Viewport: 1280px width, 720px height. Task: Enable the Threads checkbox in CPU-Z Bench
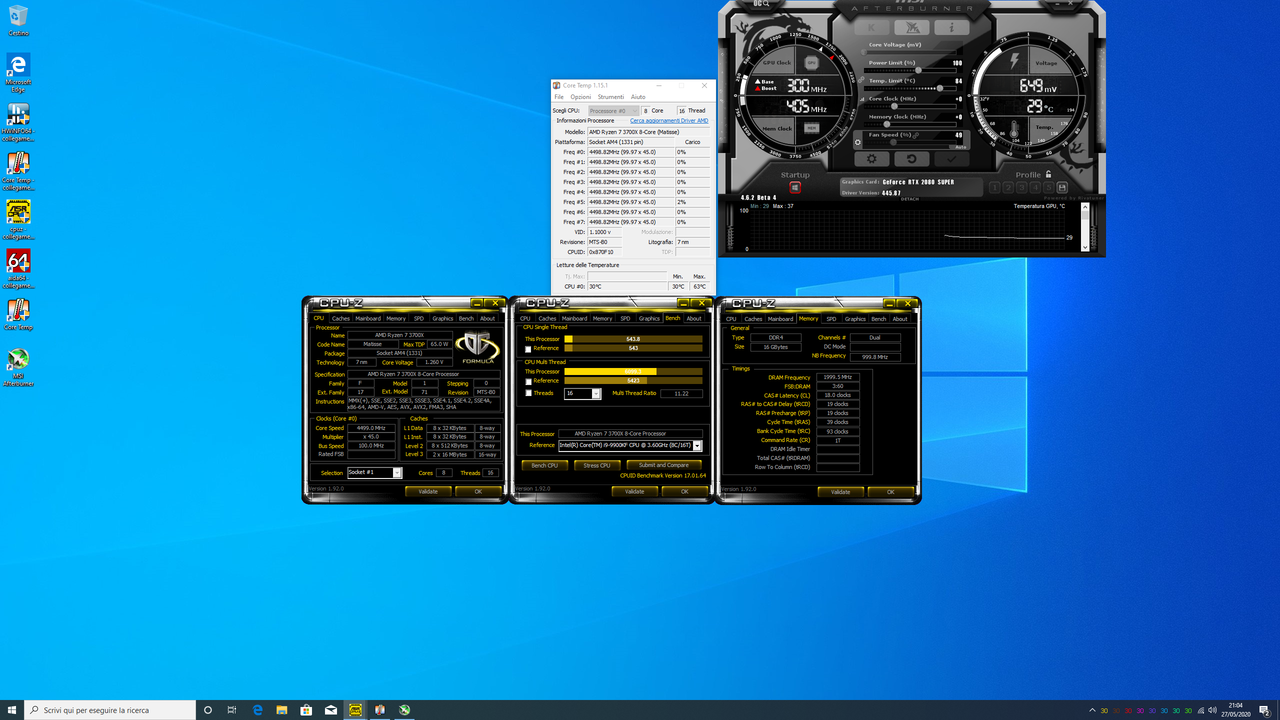[528, 393]
